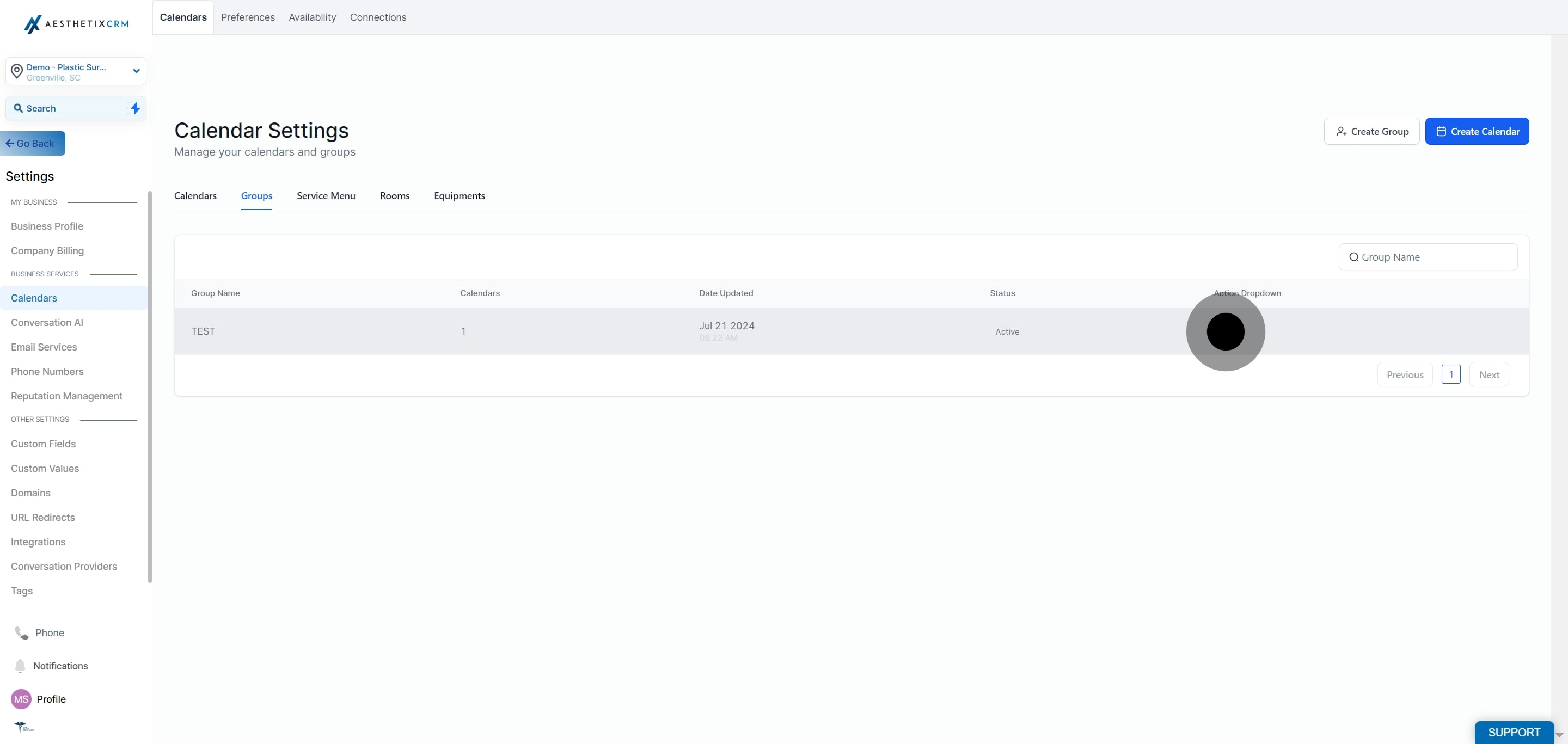Switch to the Service Menu tab
Image resolution: width=1568 pixels, height=744 pixels.
pos(326,196)
